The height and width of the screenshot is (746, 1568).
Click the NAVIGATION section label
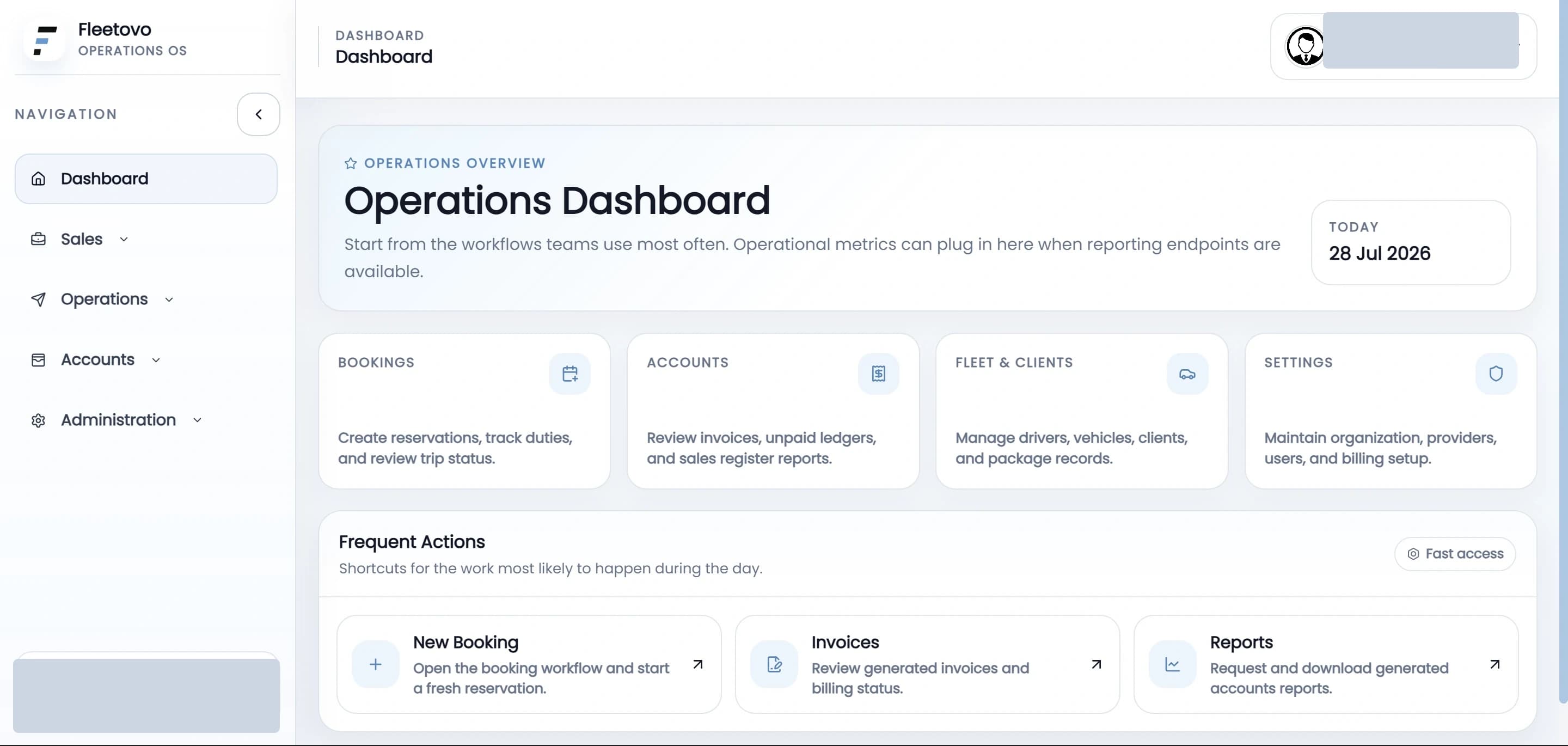[66, 114]
